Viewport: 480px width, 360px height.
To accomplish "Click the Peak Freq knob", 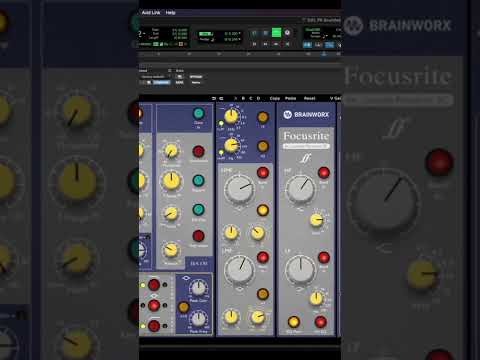I will click(198, 319).
